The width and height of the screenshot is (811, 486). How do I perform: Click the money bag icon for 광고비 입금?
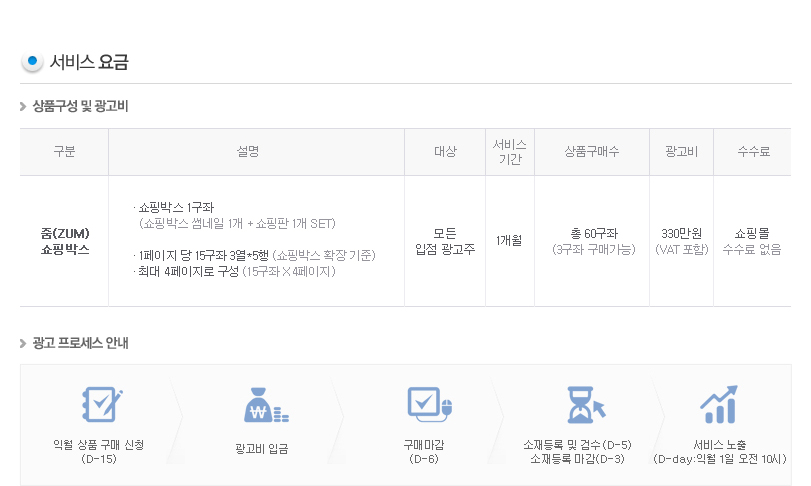(266, 405)
